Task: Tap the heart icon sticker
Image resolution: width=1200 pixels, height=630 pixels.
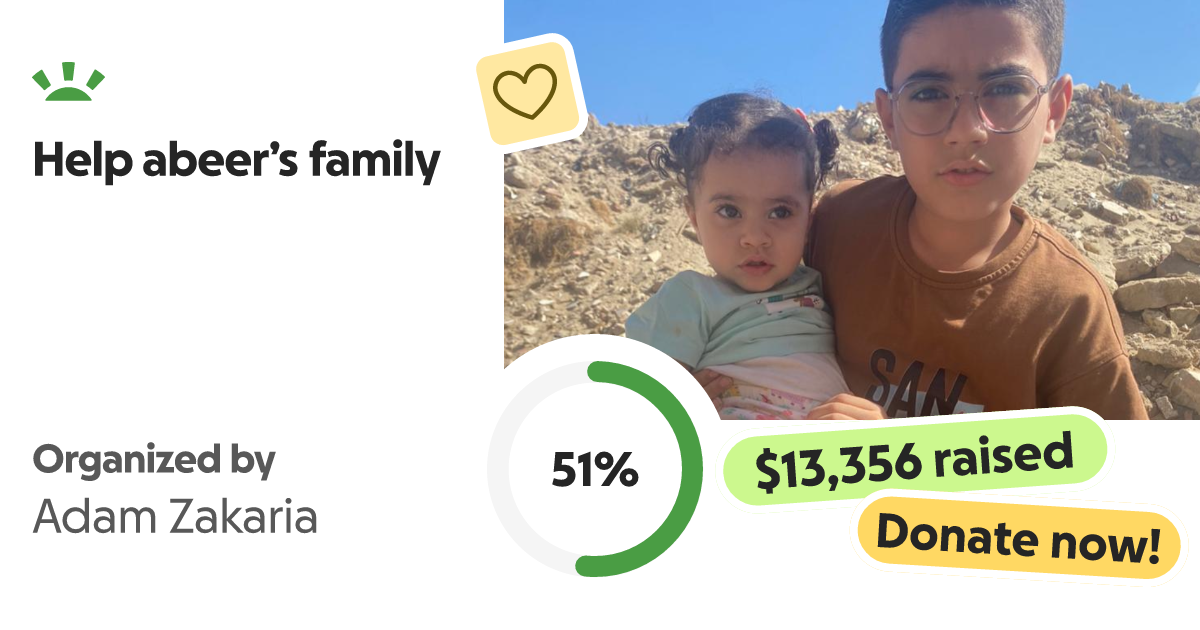Action: (526, 91)
